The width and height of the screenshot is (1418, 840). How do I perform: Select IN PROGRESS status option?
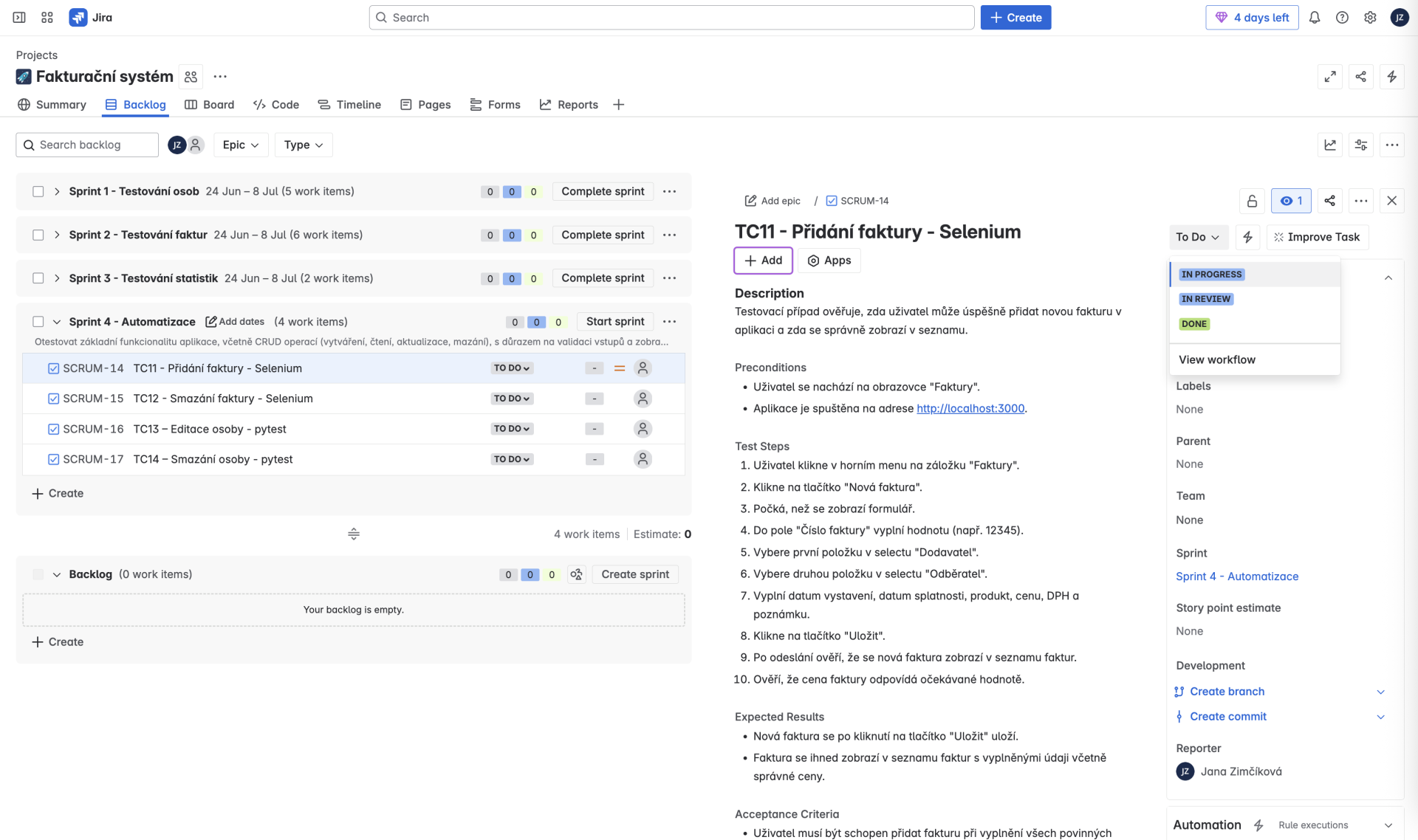pos(1255,275)
